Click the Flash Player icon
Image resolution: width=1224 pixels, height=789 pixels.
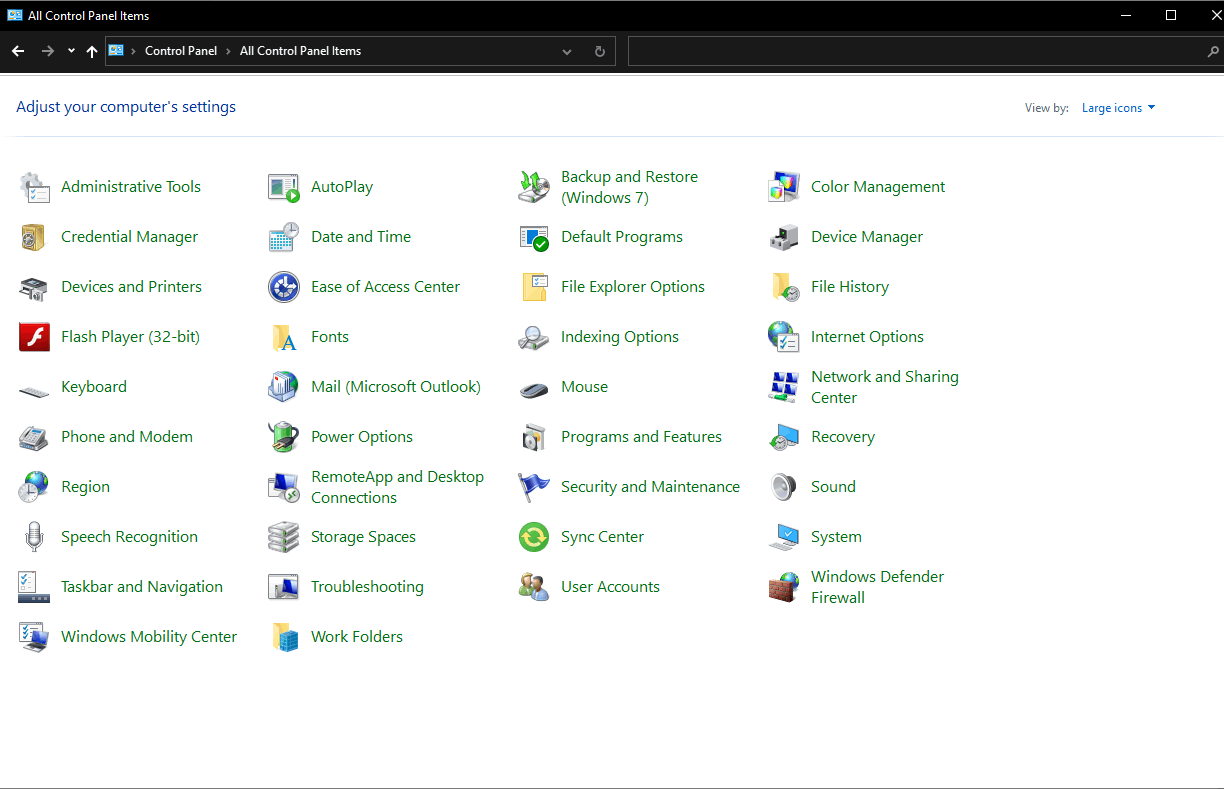click(x=34, y=337)
